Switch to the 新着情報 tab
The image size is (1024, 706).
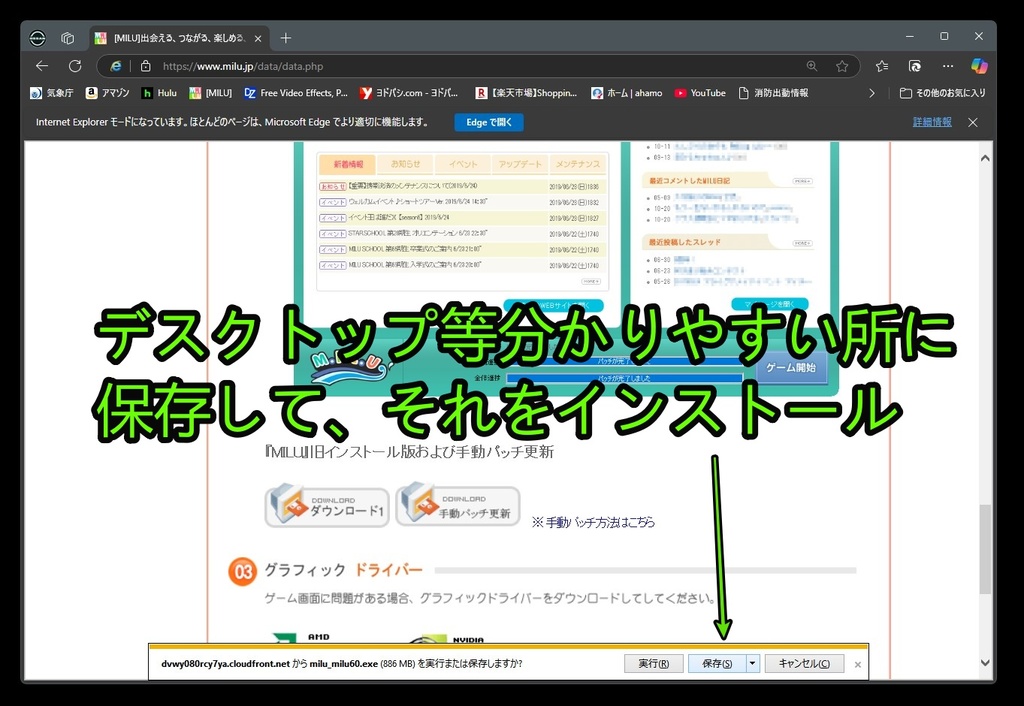coord(348,165)
